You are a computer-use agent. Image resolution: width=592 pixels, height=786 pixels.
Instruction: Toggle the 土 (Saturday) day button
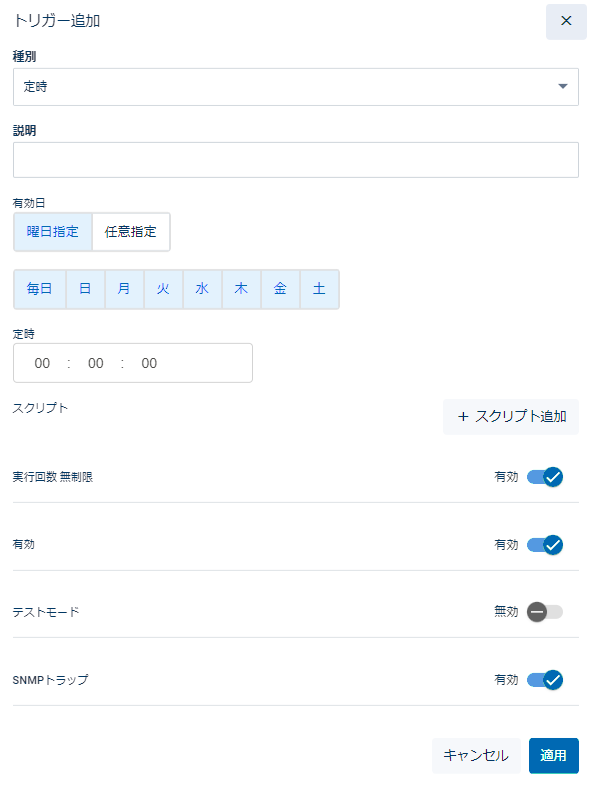click(319, 289)
